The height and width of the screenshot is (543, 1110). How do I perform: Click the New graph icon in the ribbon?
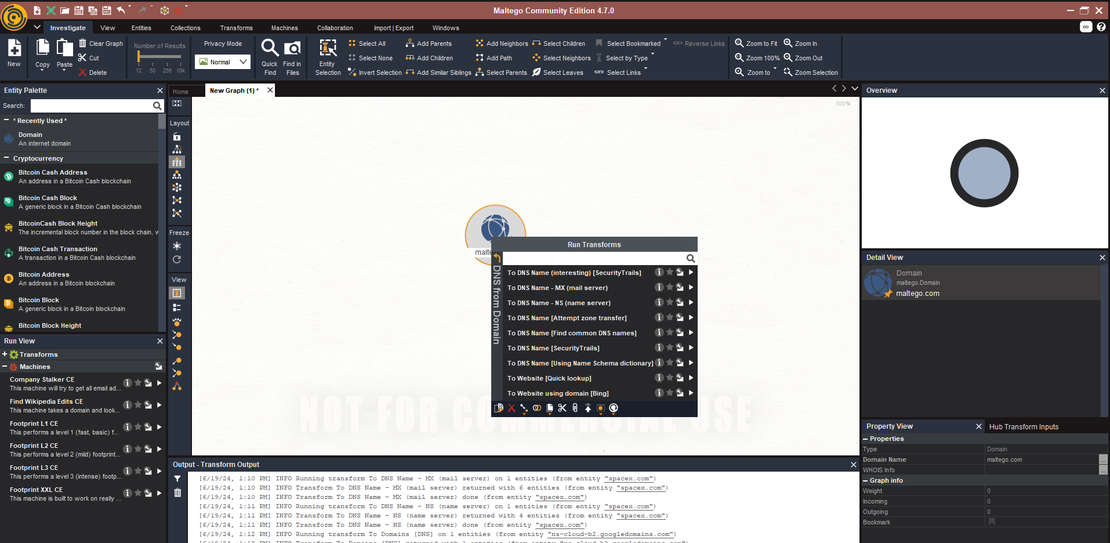click(14, 48)
